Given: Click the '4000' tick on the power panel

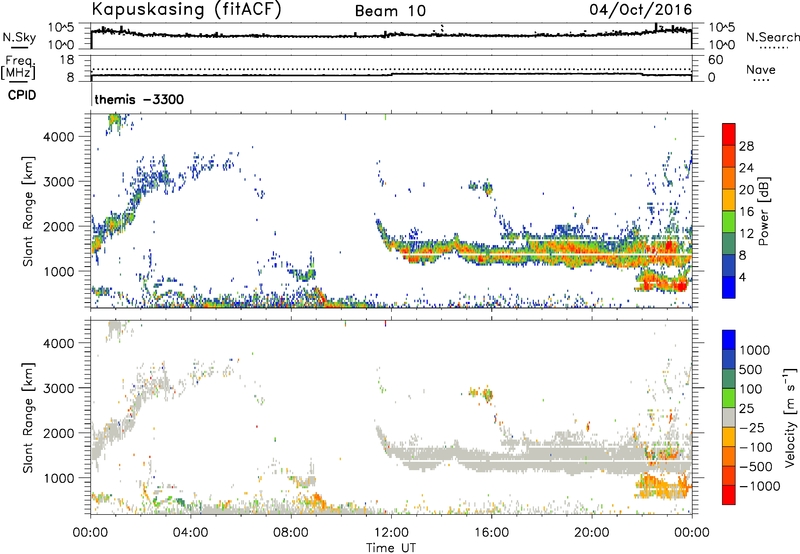Looking at the screenshot, I should point(59,137).
